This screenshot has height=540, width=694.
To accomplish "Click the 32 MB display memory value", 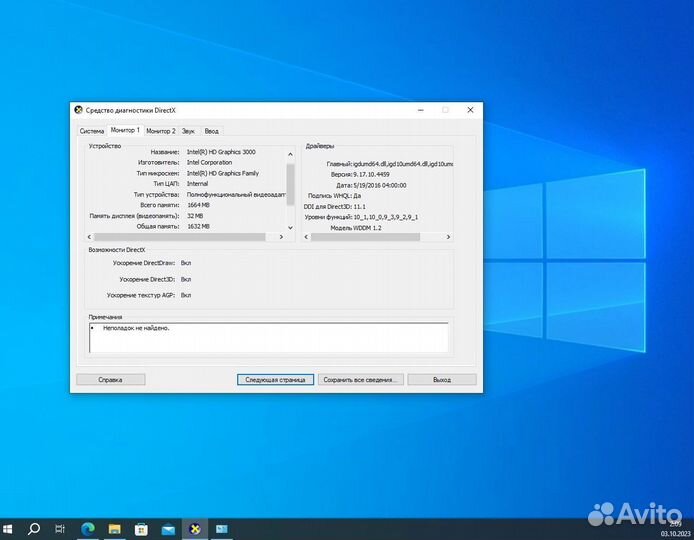I will tap(195, 216).
